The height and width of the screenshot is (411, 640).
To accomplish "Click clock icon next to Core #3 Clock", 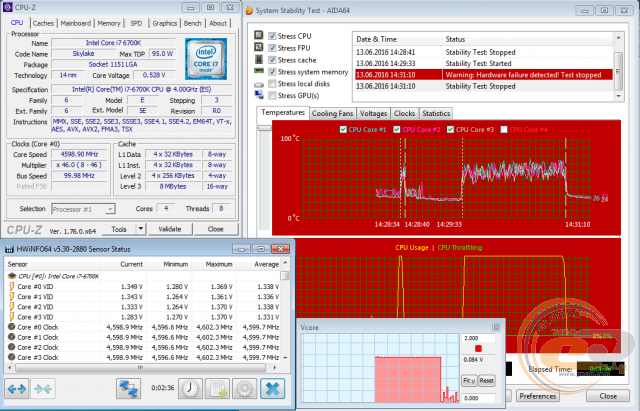I will [12, 357].
